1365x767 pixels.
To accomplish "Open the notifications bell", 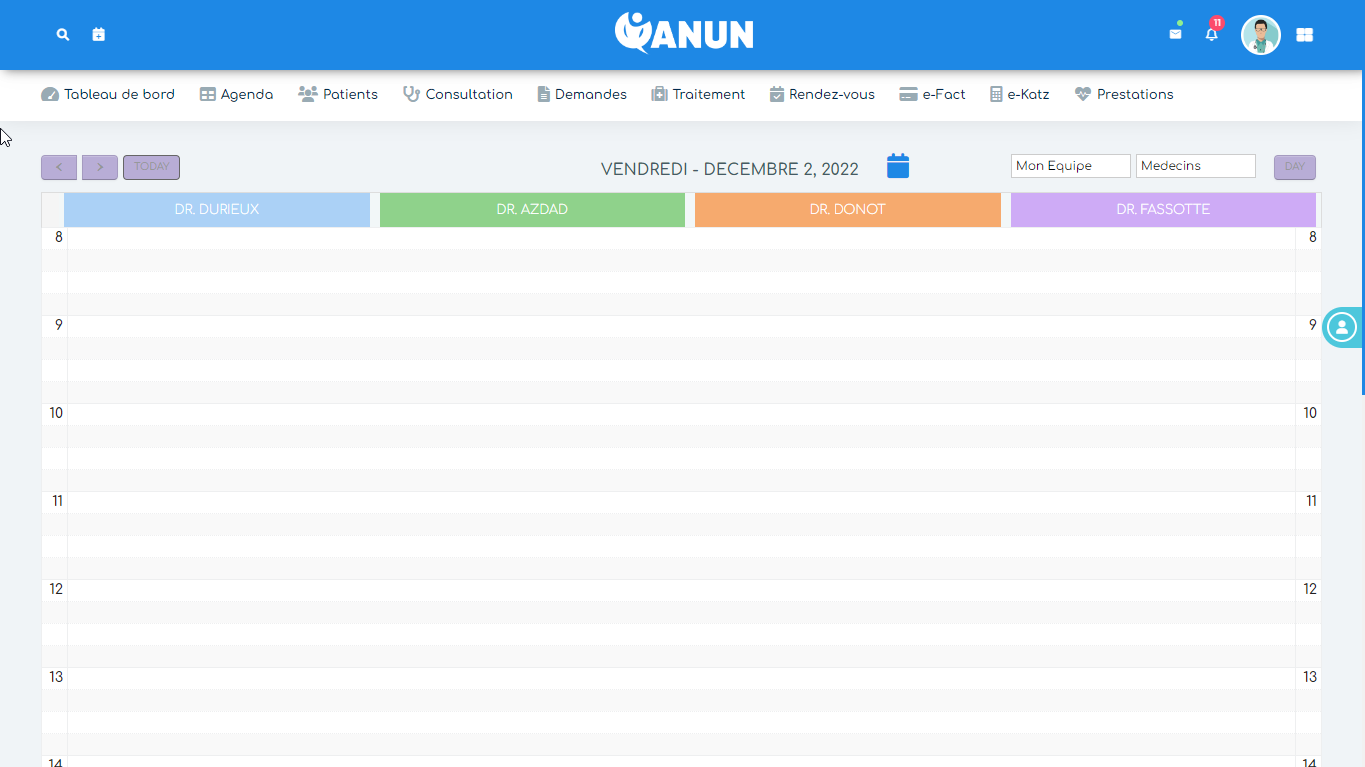I will coord(1211,34).
